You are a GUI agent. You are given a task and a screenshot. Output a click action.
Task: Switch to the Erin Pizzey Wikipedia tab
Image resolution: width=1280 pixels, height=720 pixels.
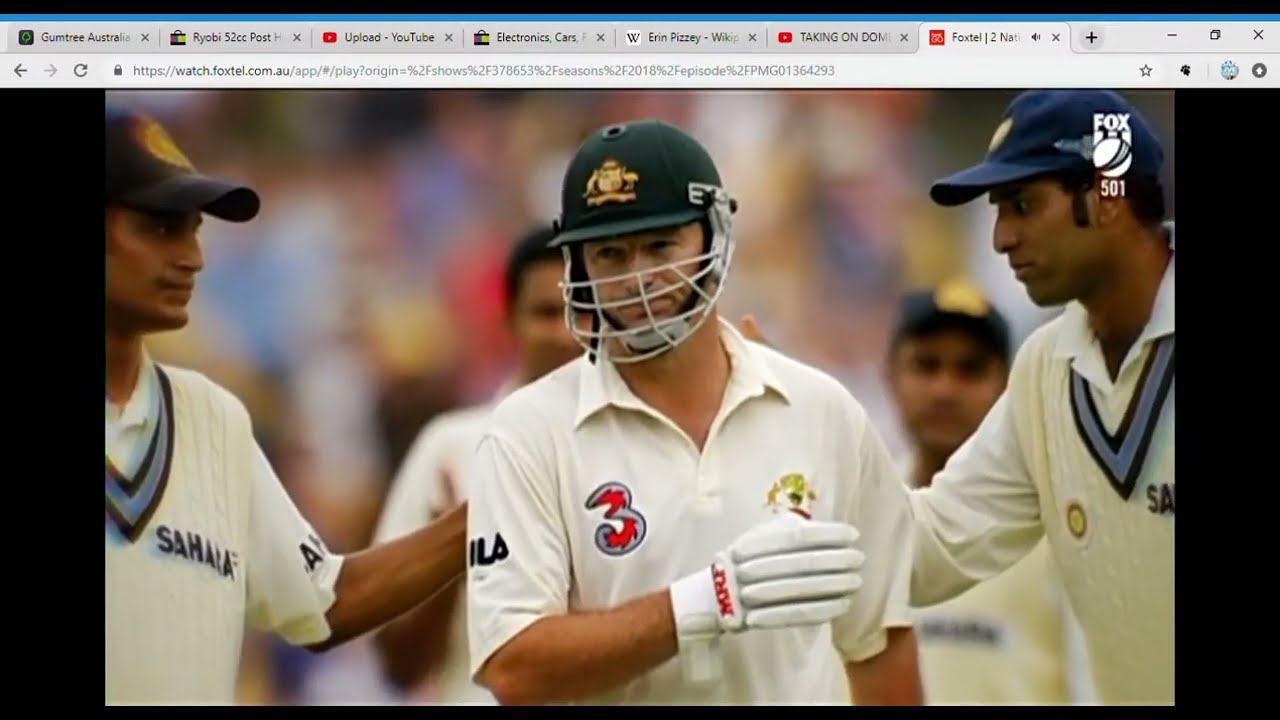coord(693,37)
